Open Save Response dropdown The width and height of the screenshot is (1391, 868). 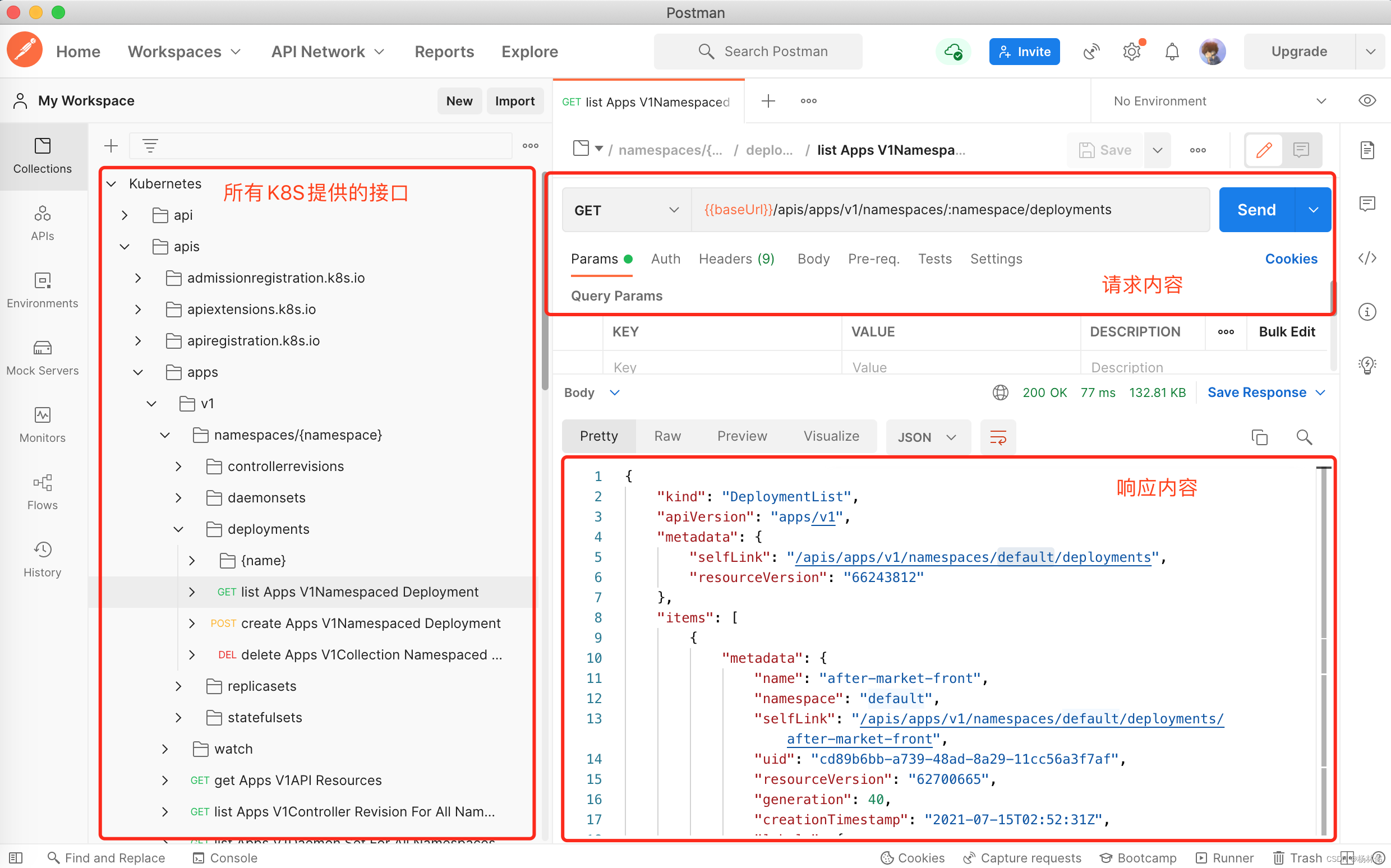1266,393
